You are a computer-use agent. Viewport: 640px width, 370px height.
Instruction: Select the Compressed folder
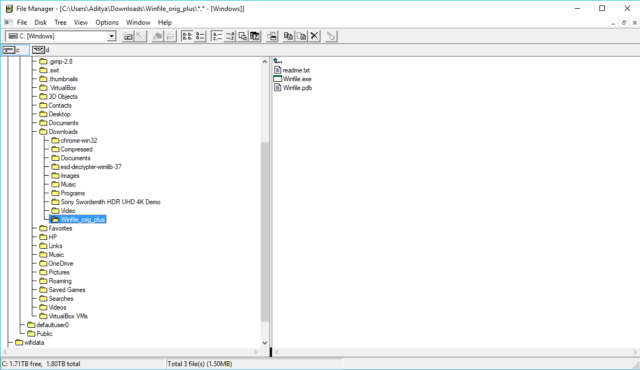coord(72,149)
